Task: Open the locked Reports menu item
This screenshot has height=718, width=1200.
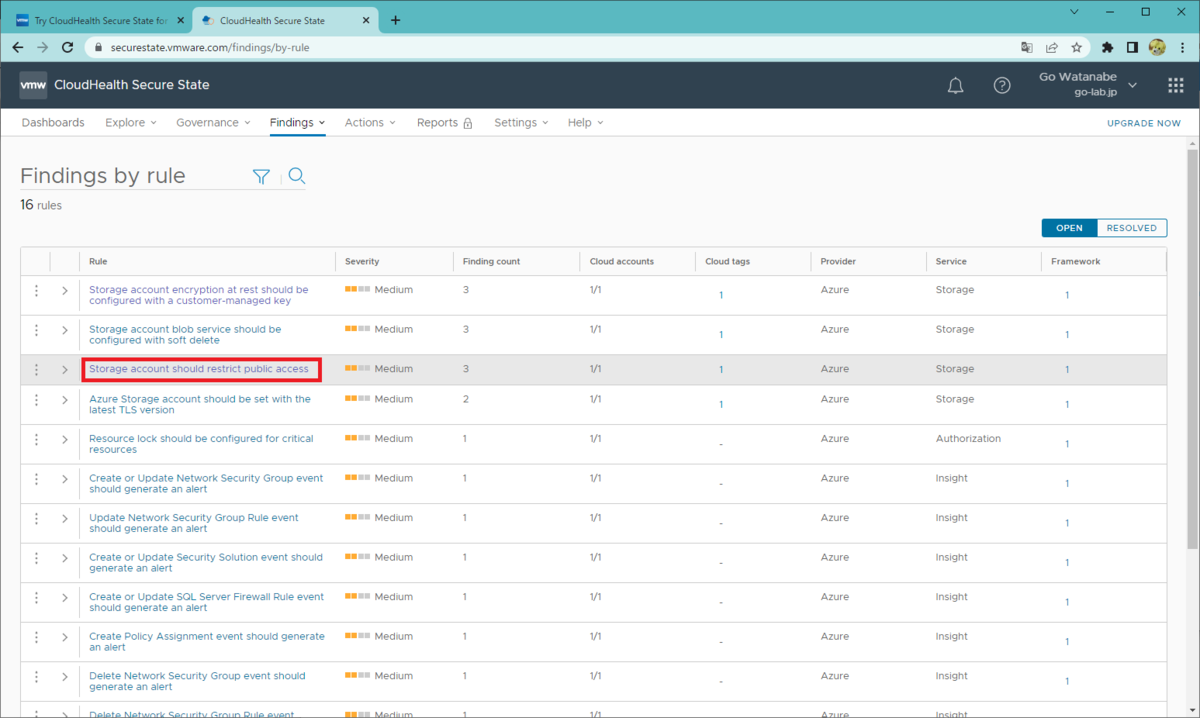Action: pyautogui.click(x=444, y=122)
